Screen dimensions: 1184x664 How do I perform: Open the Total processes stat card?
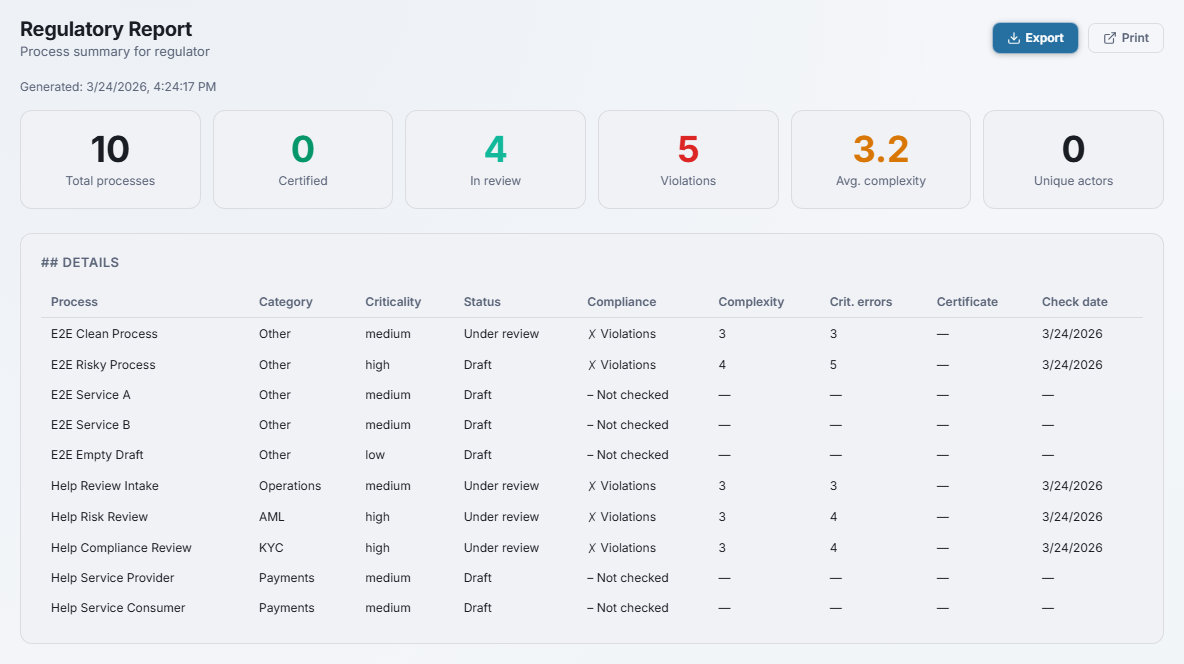[x=110, y=159]
